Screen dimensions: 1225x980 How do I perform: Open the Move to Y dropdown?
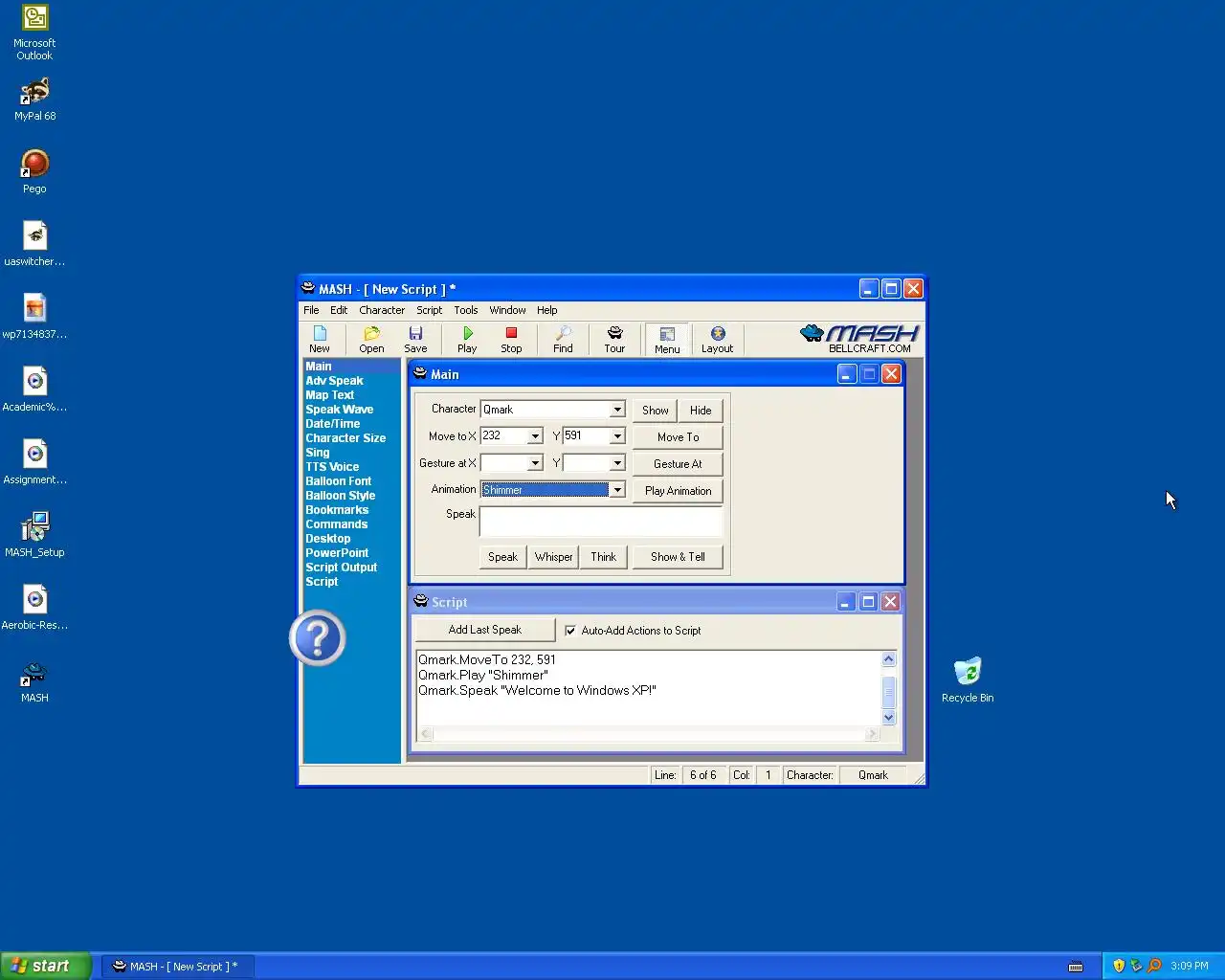(617, 436)
